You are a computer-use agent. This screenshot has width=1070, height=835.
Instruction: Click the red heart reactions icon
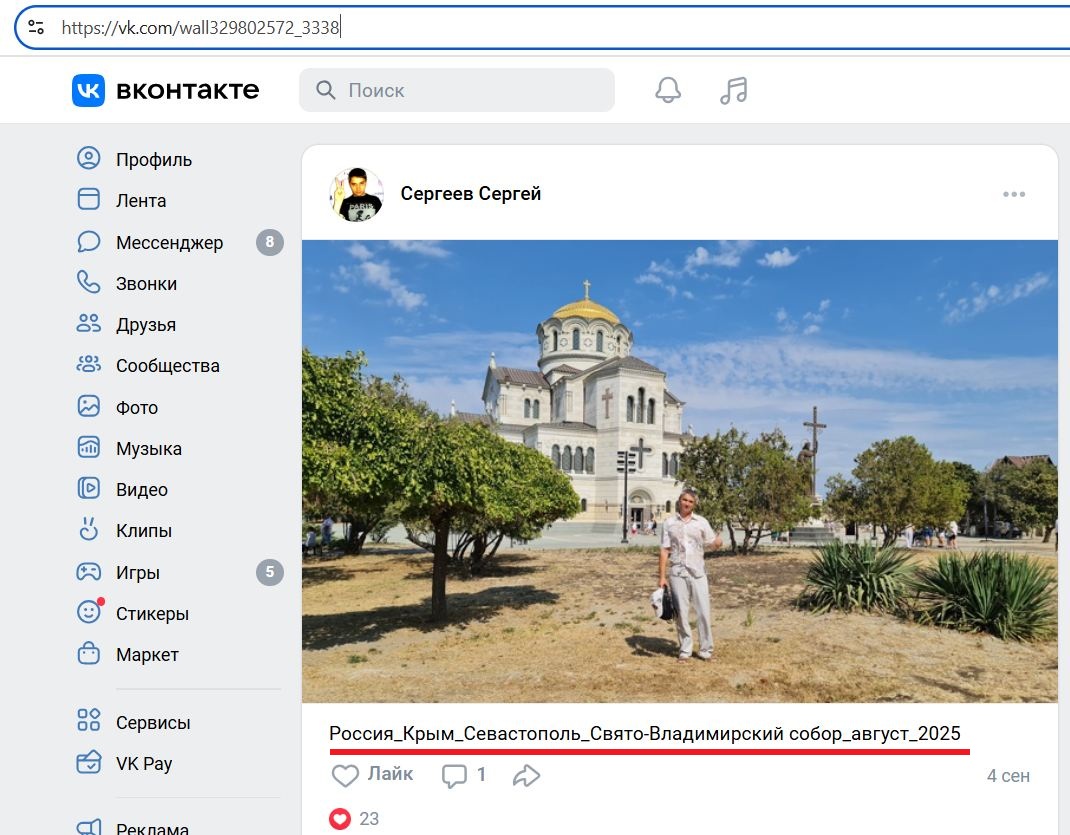[x=340, y=818]
